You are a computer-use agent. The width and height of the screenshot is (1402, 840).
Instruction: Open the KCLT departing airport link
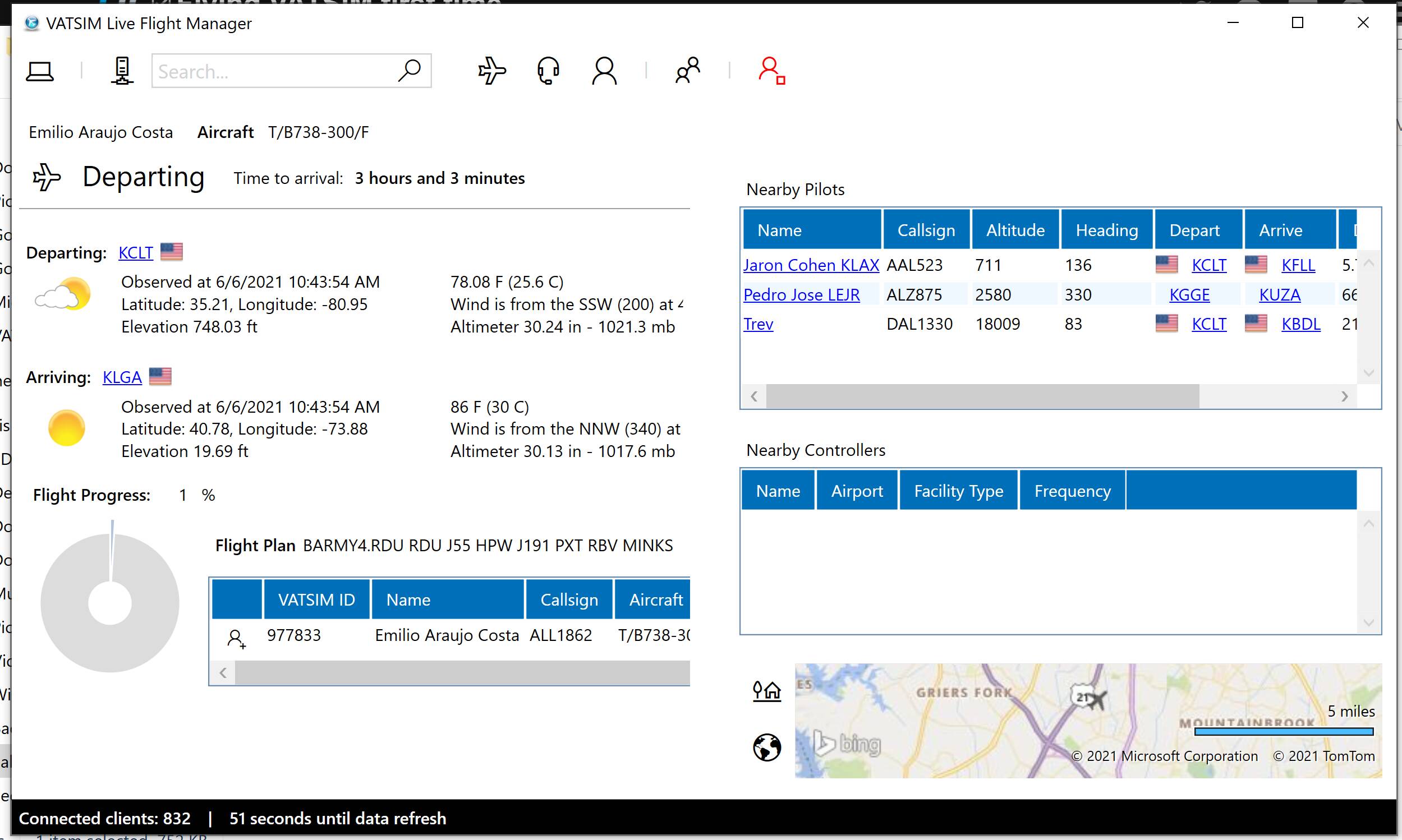click(x=136, y=252)
